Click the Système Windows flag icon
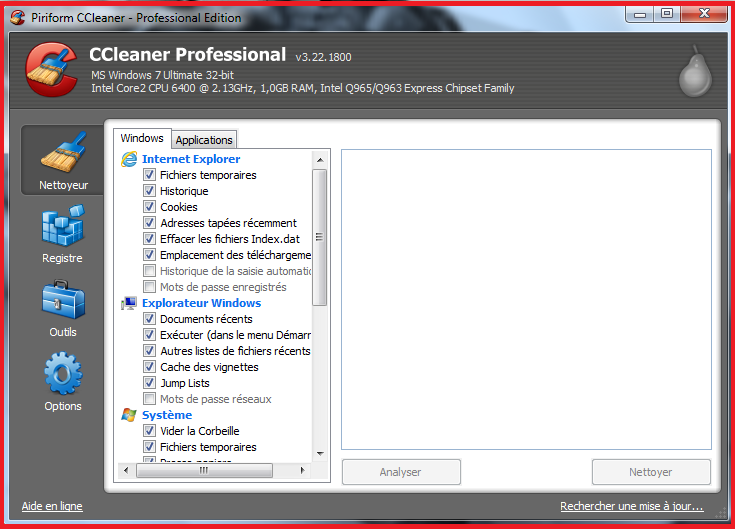The width and height of the screenshot is (735, 529). [129, 415]
